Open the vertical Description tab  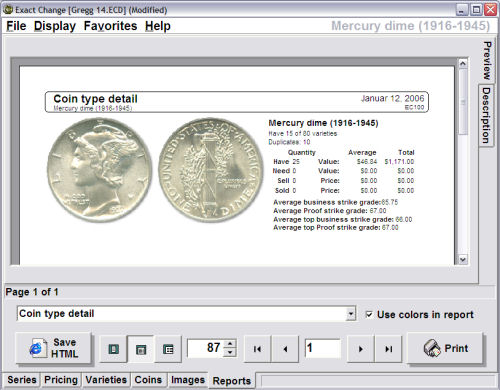(487, 115)
